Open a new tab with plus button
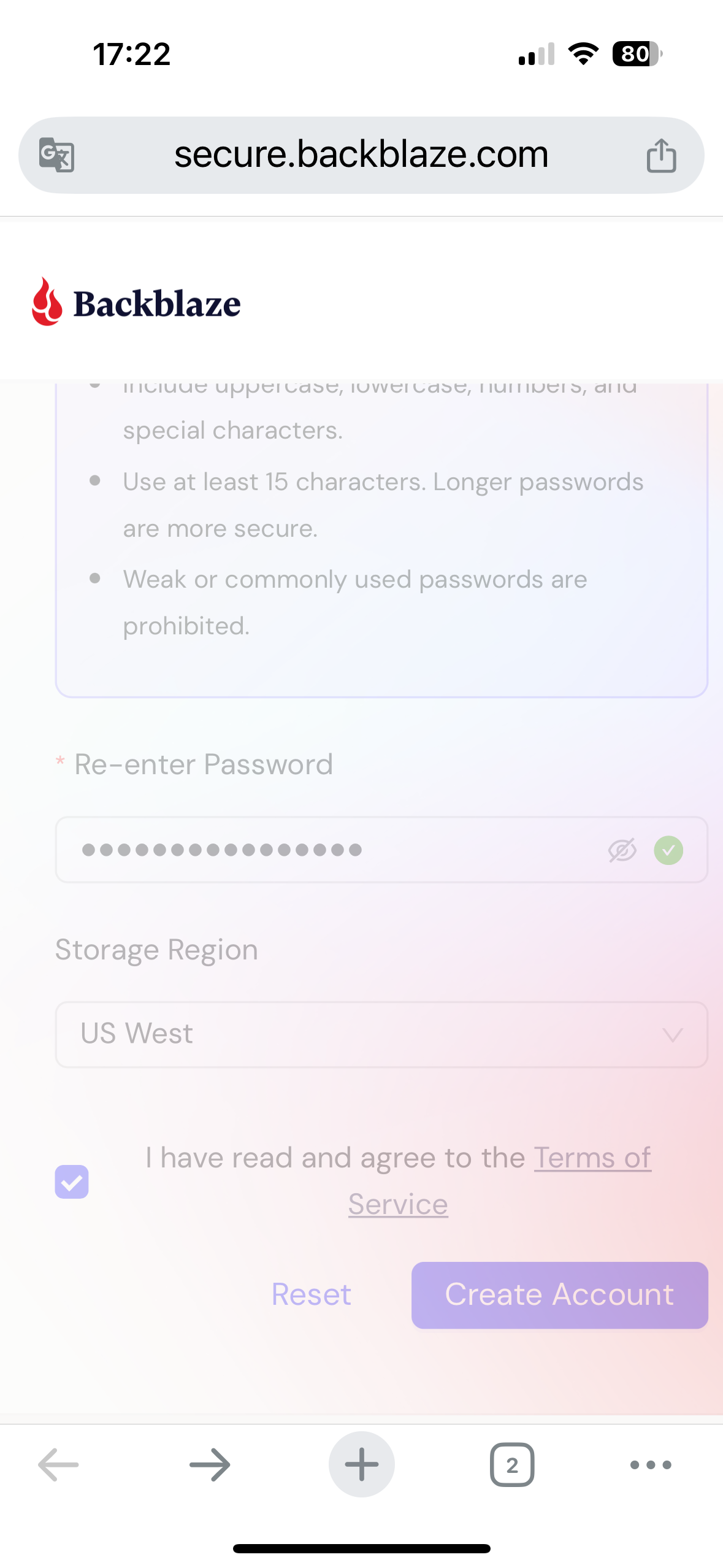This screenshot has width=723, height=1568. pos(361,1464)
